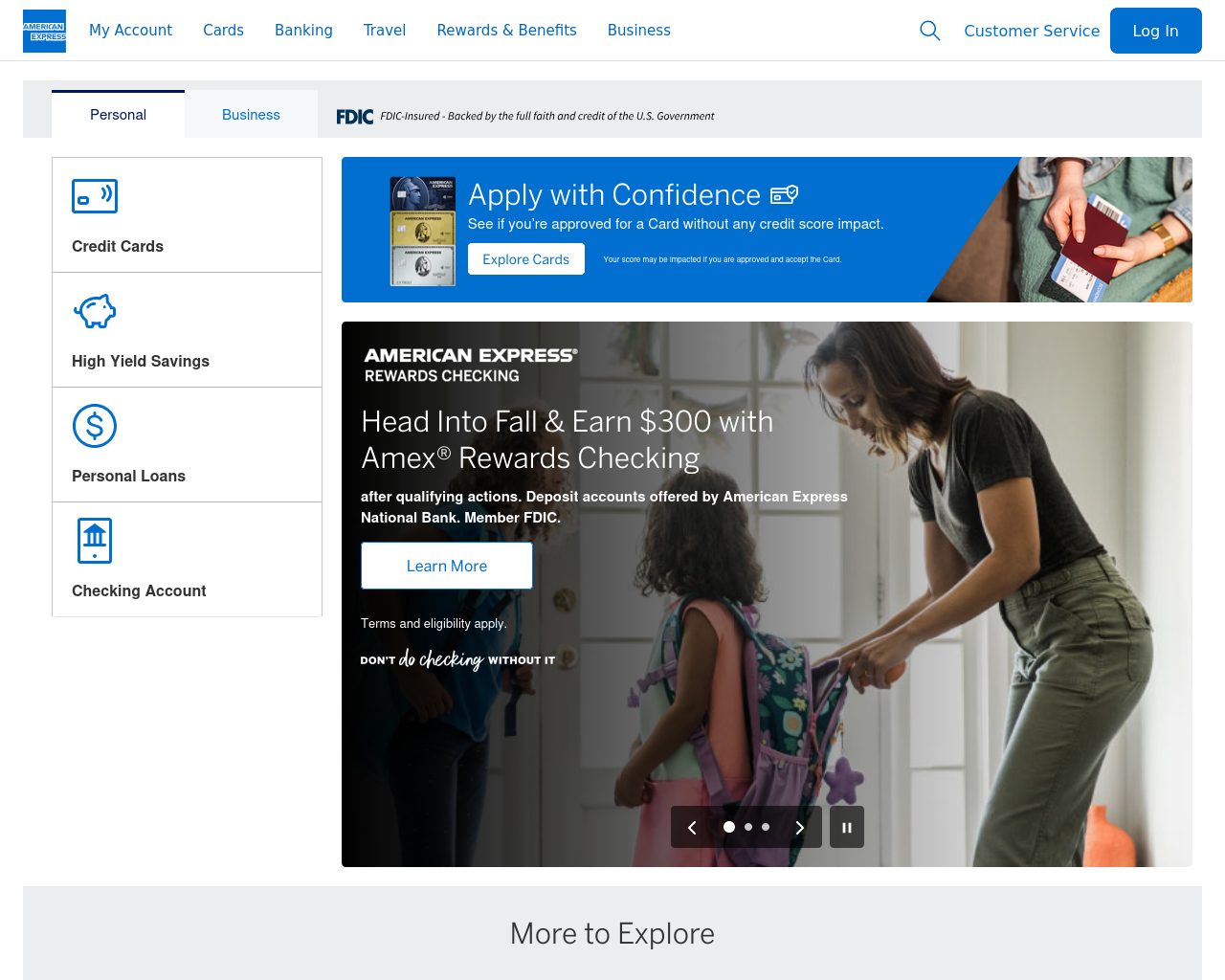1225x980 pixels.
Task: Click the Personal Loans dollar icon
Action: click(95, 426)
